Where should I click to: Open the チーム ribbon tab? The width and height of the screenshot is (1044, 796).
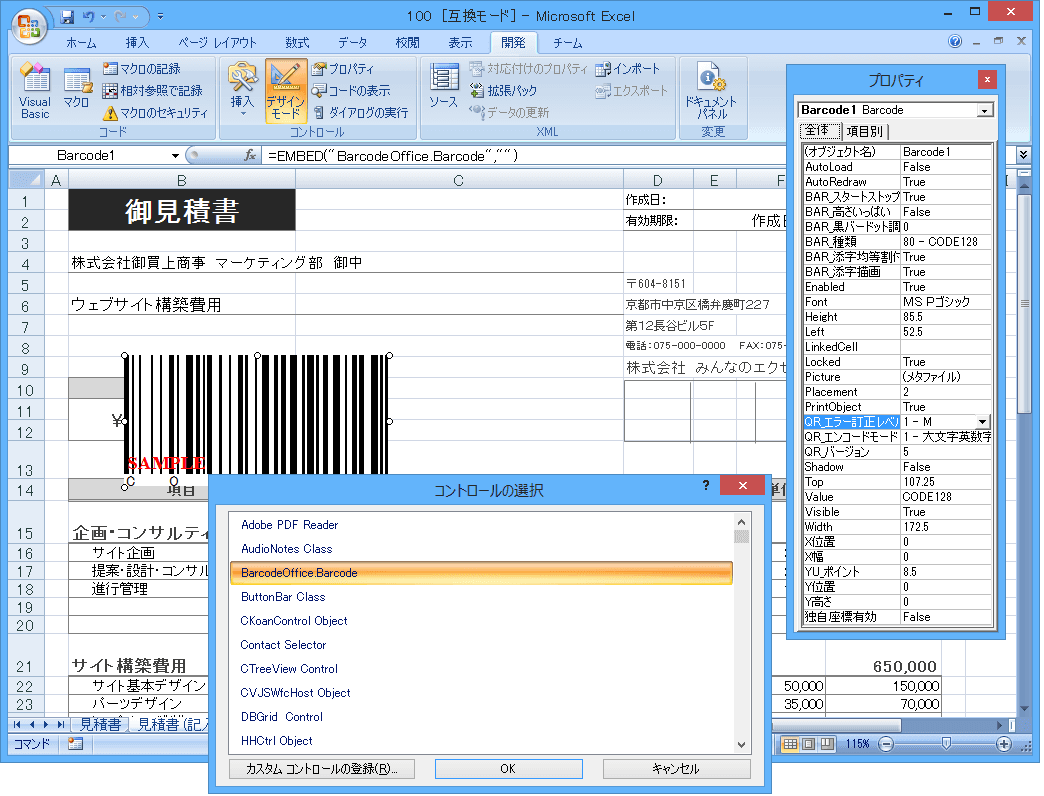click(x=568, y=43)
